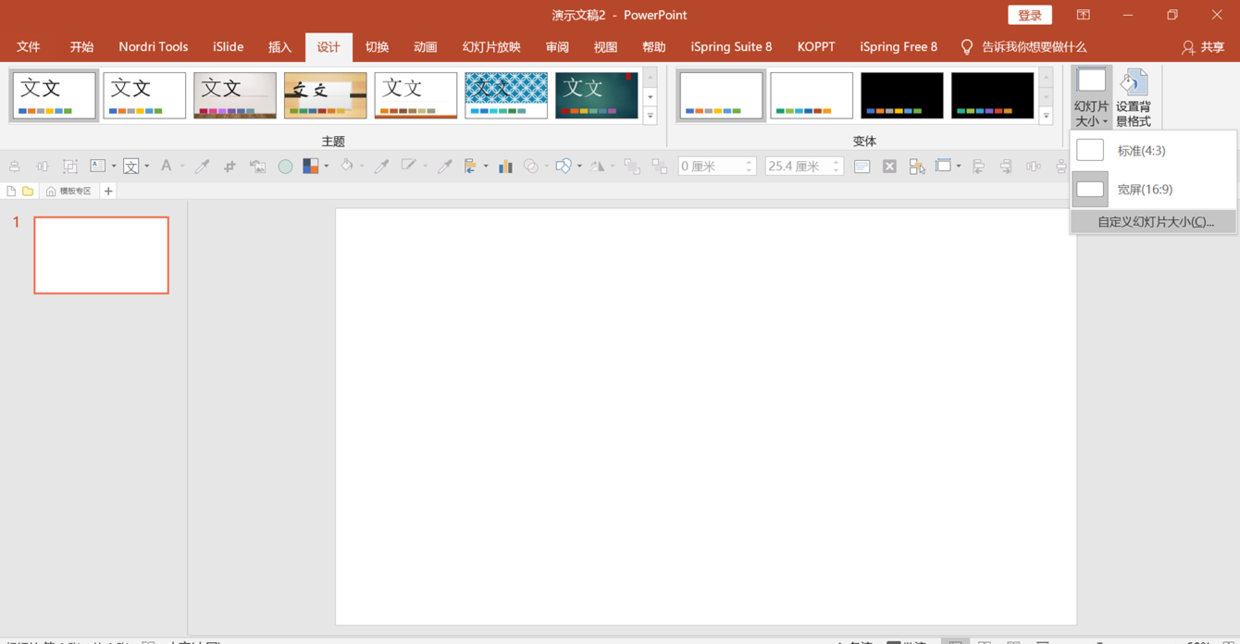Select 宽屏(16:9) slide size
1240x644 pixels.
(1153, 189)
